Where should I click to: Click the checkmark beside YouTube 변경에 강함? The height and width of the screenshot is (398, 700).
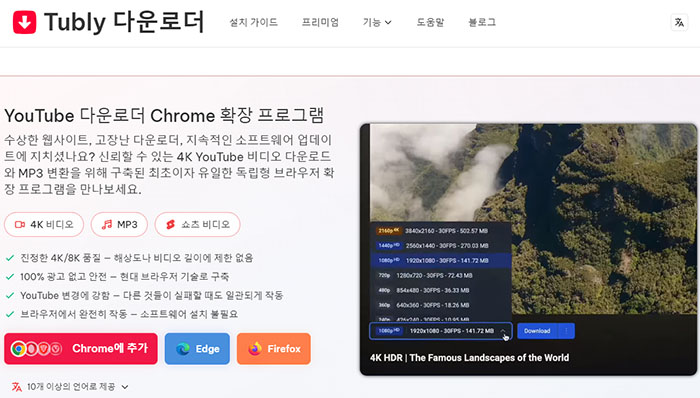(x=10, y=295)
